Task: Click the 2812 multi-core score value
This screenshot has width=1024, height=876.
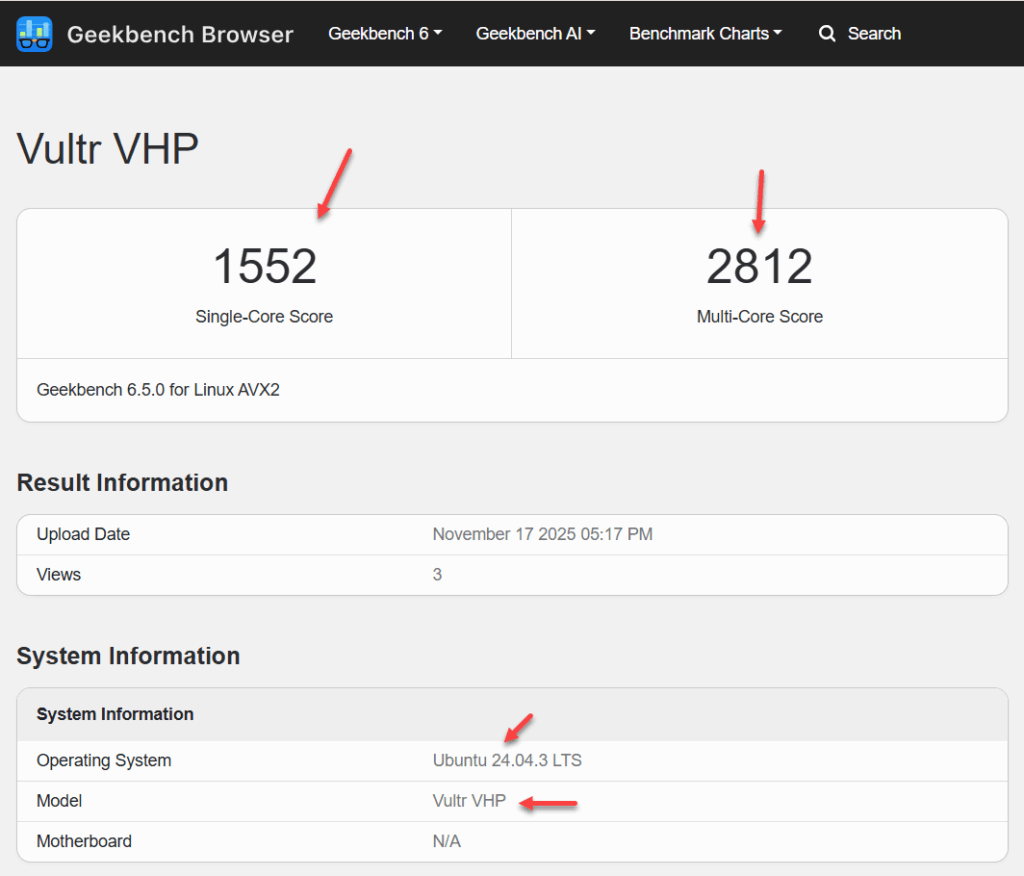Action: tap(759, 264)
